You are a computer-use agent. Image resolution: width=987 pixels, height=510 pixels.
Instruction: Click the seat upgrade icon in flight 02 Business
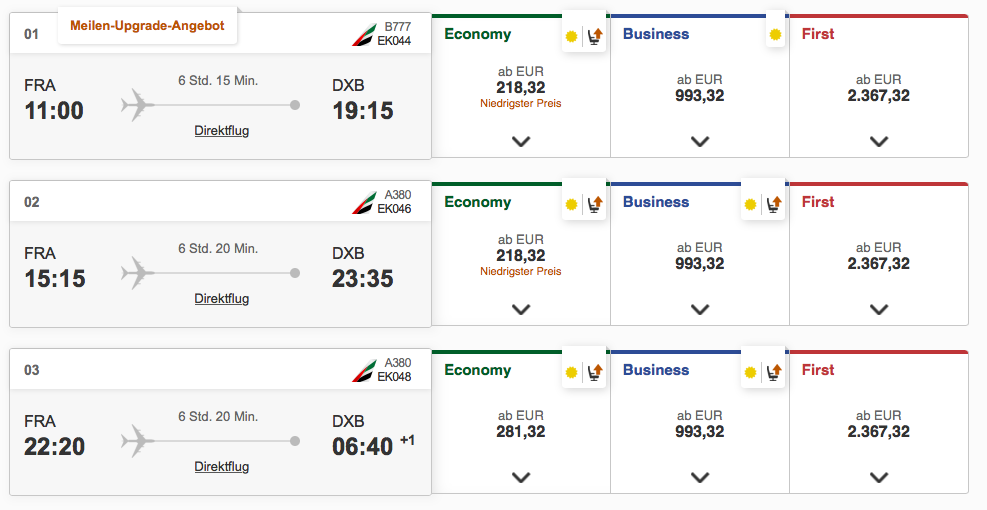coord(773,204)
